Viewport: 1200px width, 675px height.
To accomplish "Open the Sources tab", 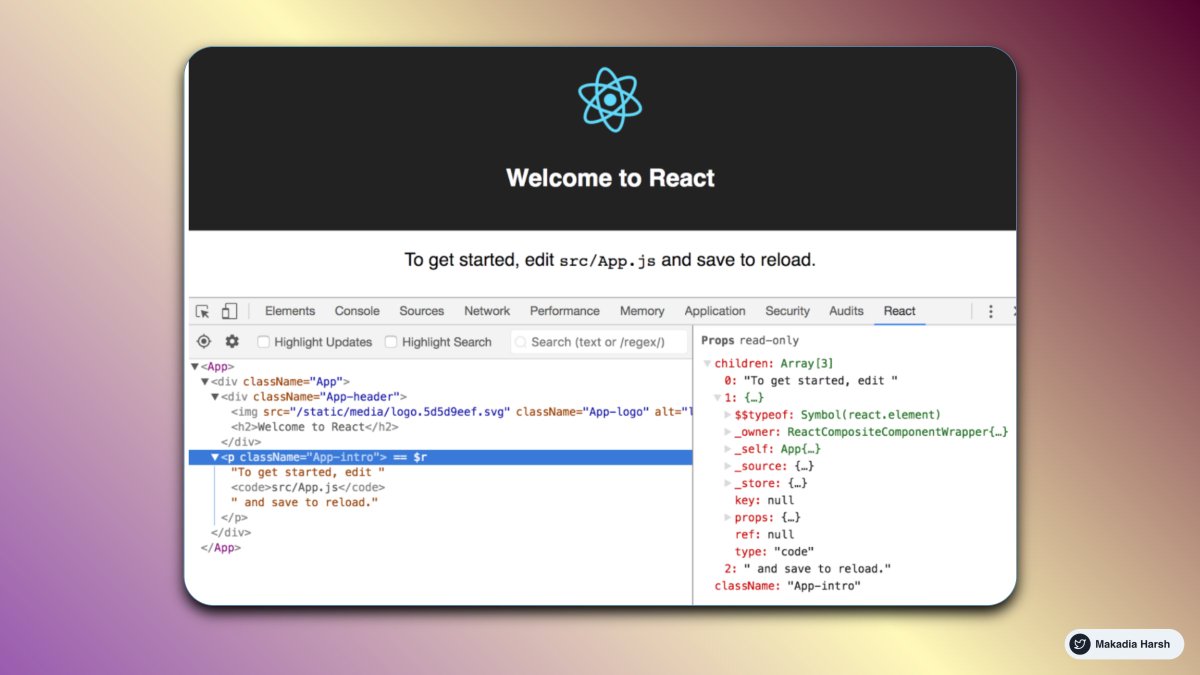I will coord(422,311).
